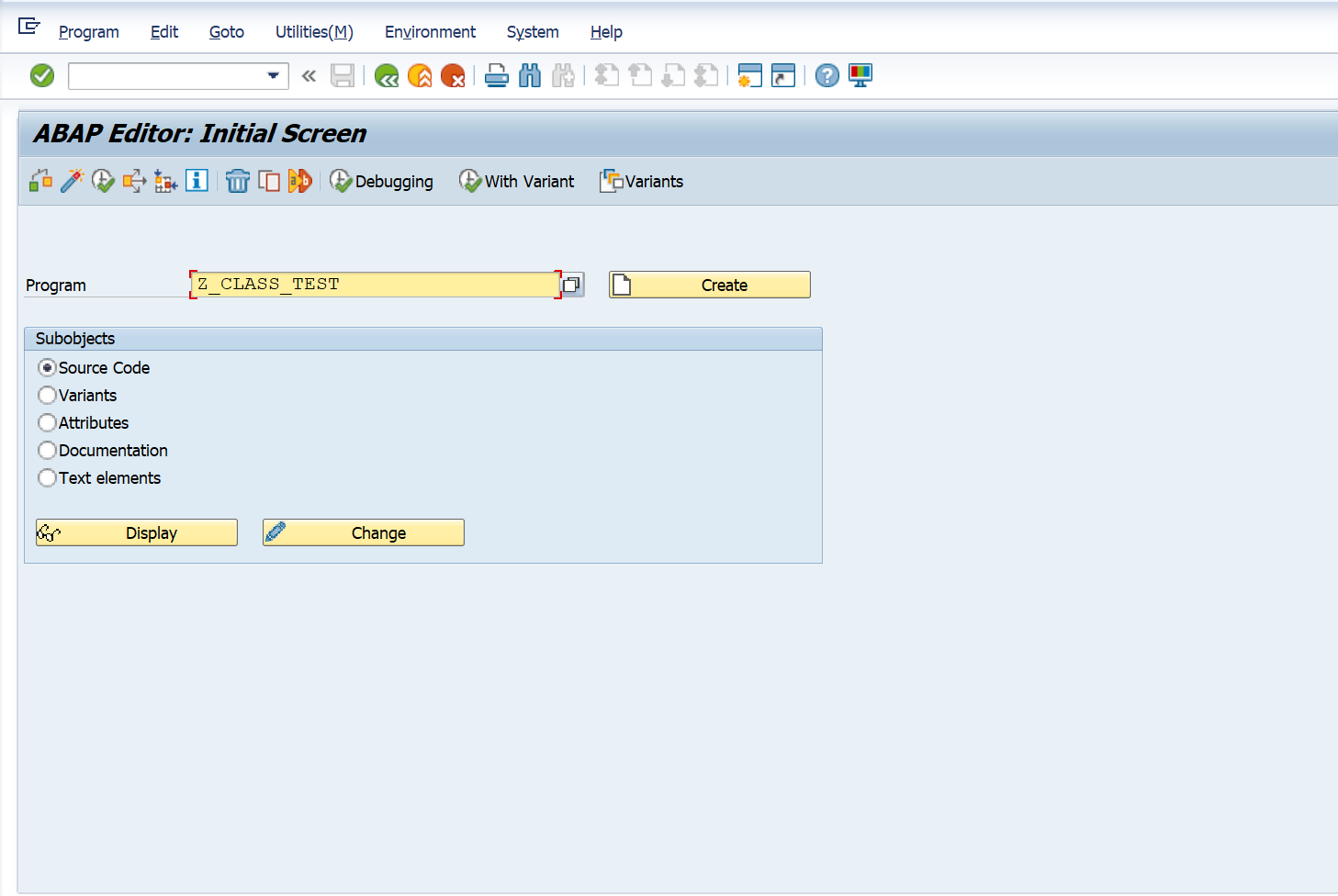Click the Customize Local Layout monitor icon

point(860,75)
